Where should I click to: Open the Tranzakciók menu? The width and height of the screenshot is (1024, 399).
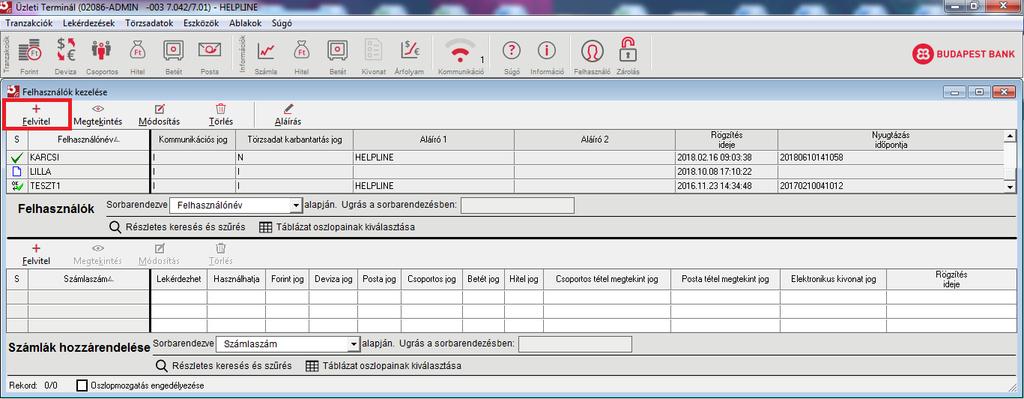point(29,23)
